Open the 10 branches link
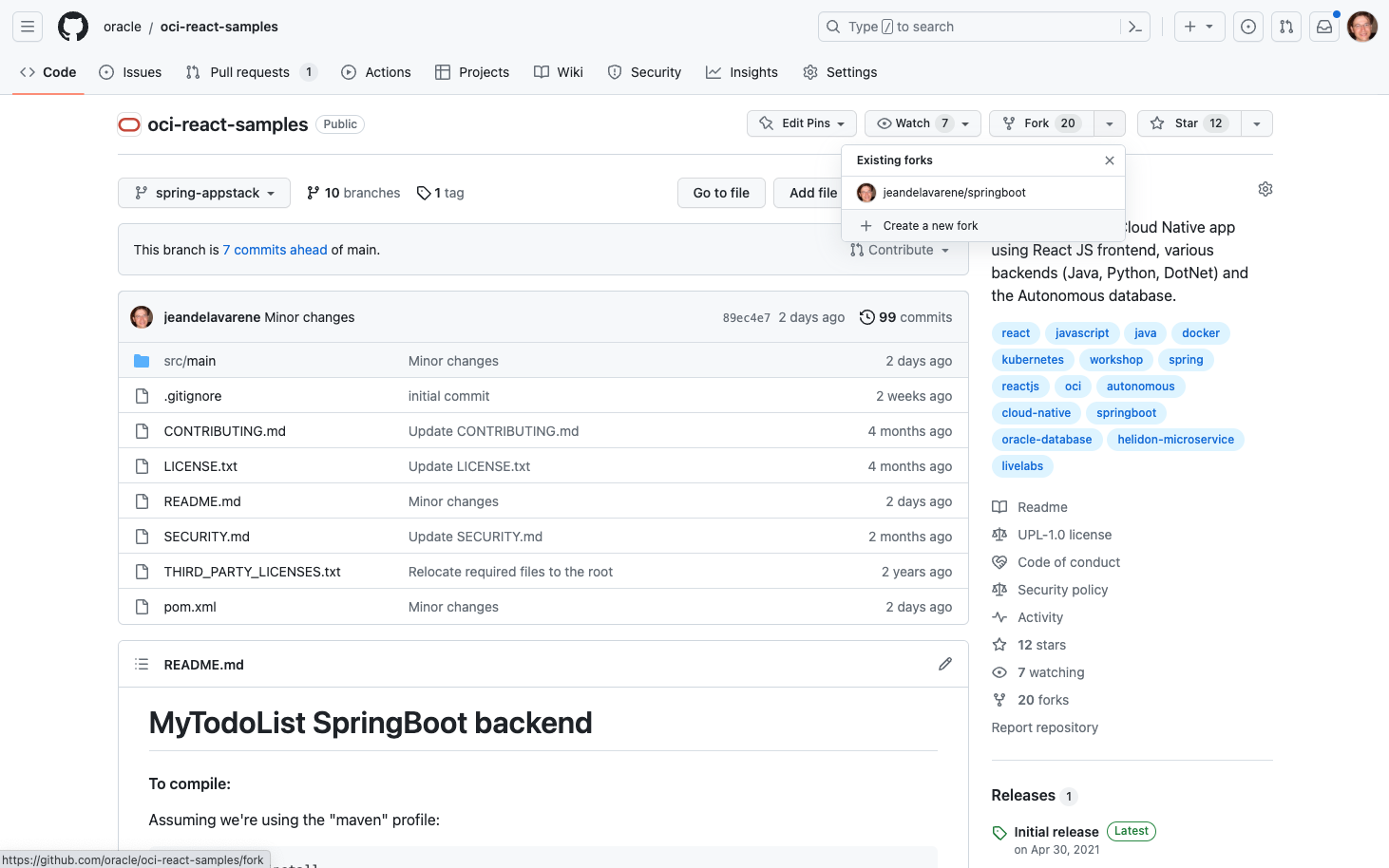This screenshot has height=868, width=1389. [x=353, y=193]
